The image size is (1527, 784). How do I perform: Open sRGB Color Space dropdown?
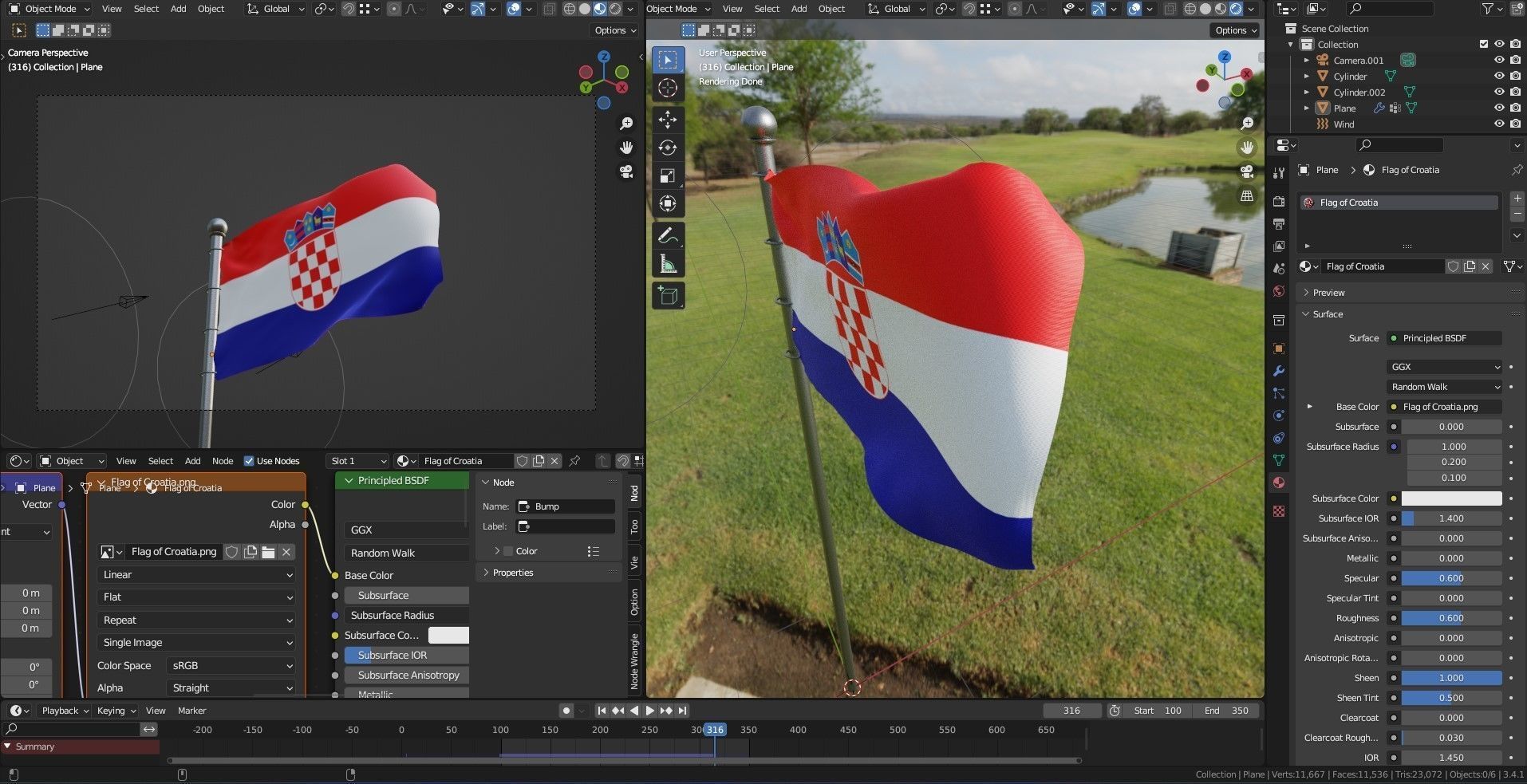231,665
